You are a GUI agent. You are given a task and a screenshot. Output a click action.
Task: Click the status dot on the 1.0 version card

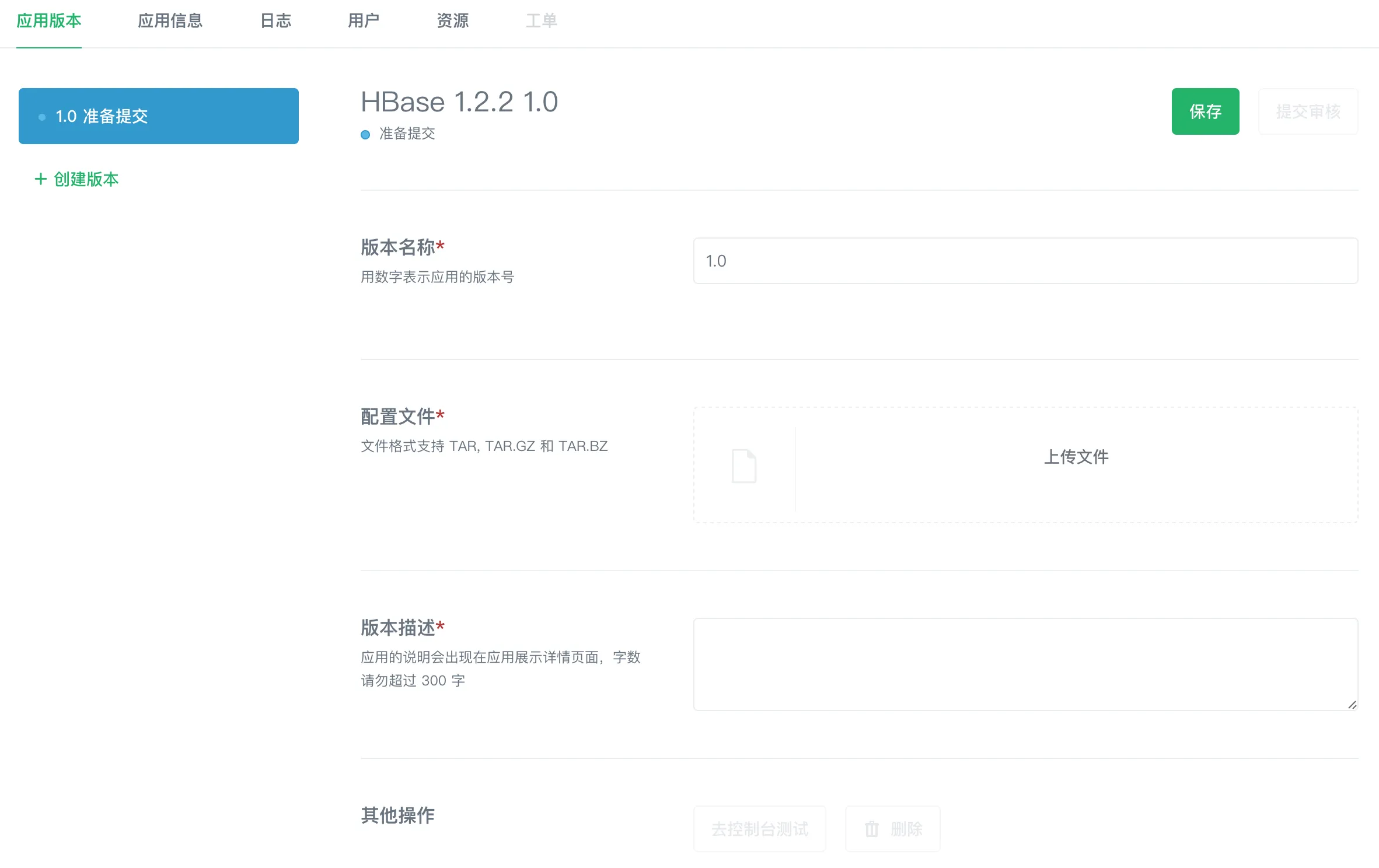tap(41, 116)
